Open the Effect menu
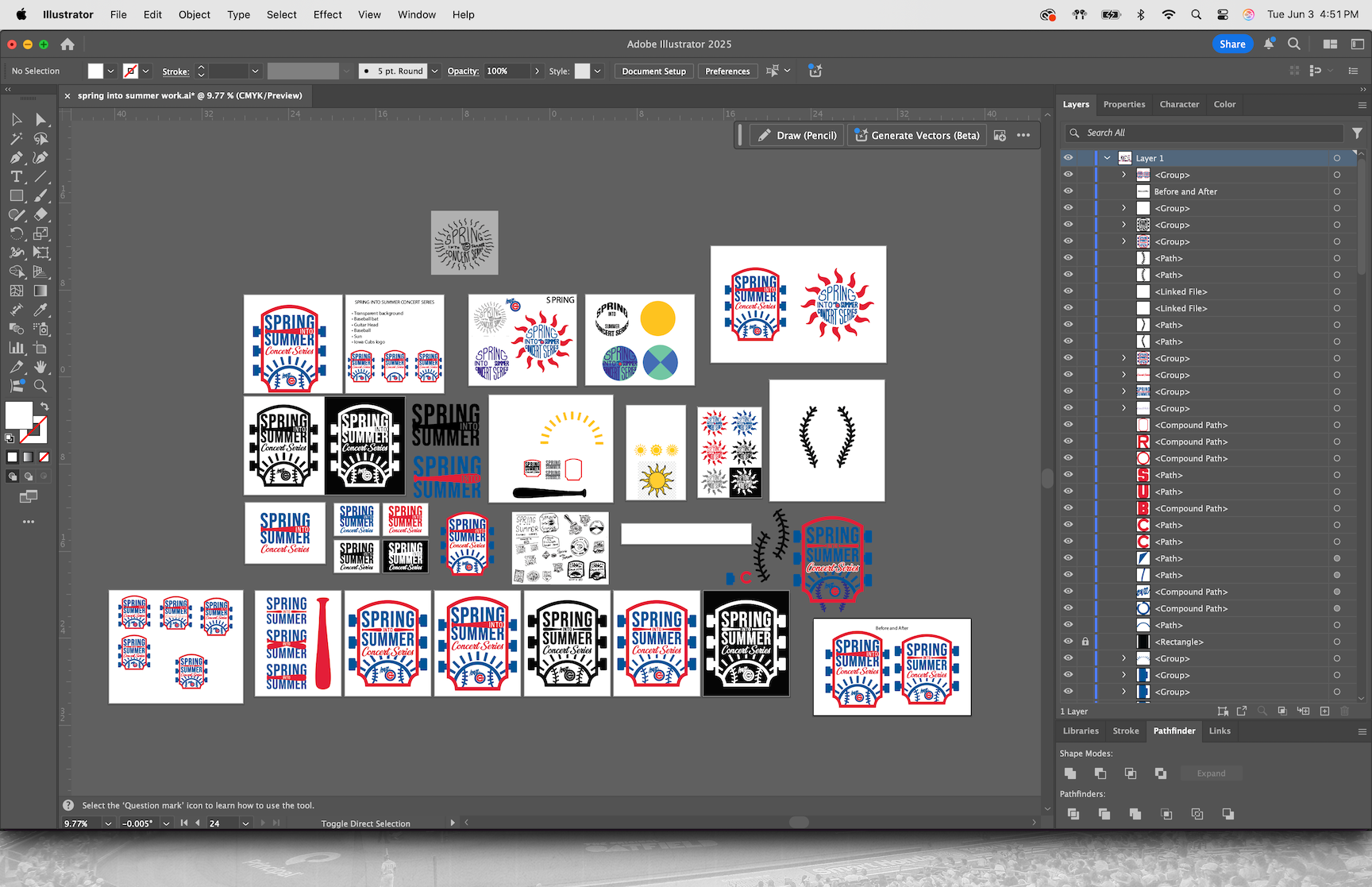 [327, 14]
